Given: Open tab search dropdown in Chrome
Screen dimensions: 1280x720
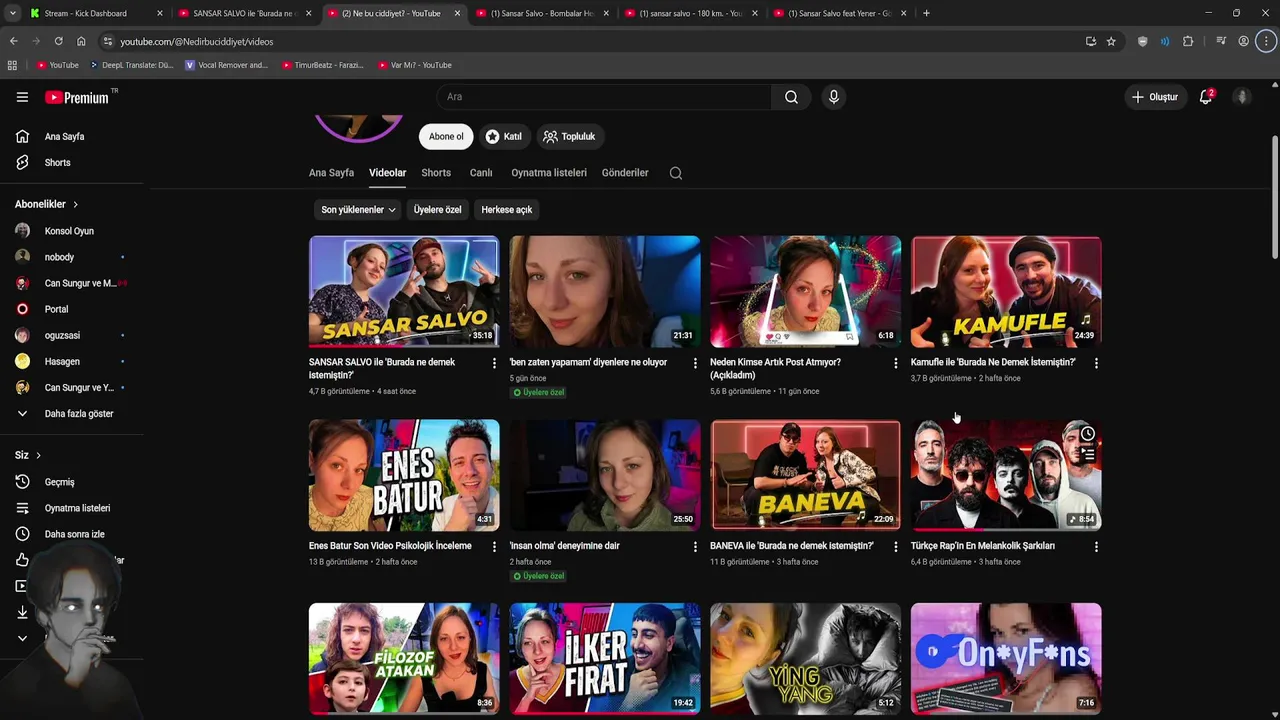Looking at the screenshot, I should pyautogui.click(x=12, y=13).
